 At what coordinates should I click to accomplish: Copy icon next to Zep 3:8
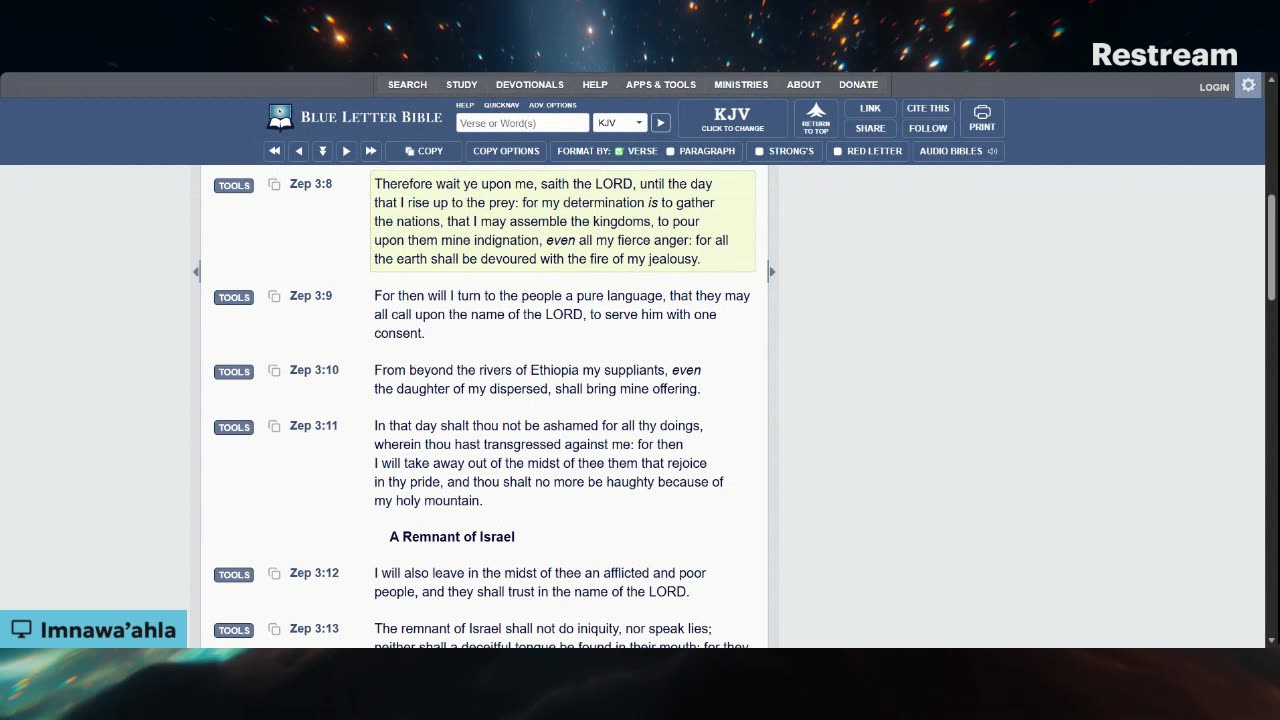click(274, 185)
